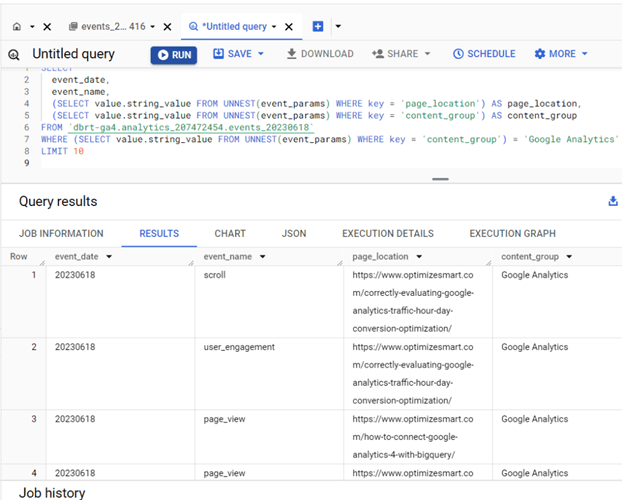Viewport: 622px width, 500px height.
Task: Open the Save options dropdown arrow
Action: [x=261, y=54]
